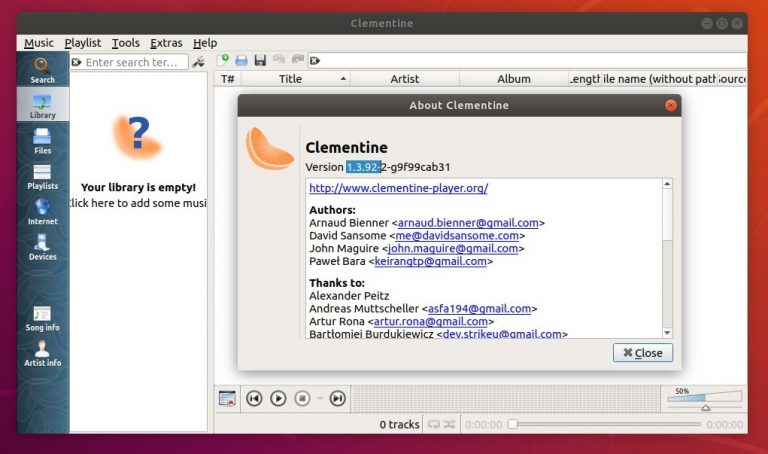Toggle the repeat mode icon

[433, 424]
